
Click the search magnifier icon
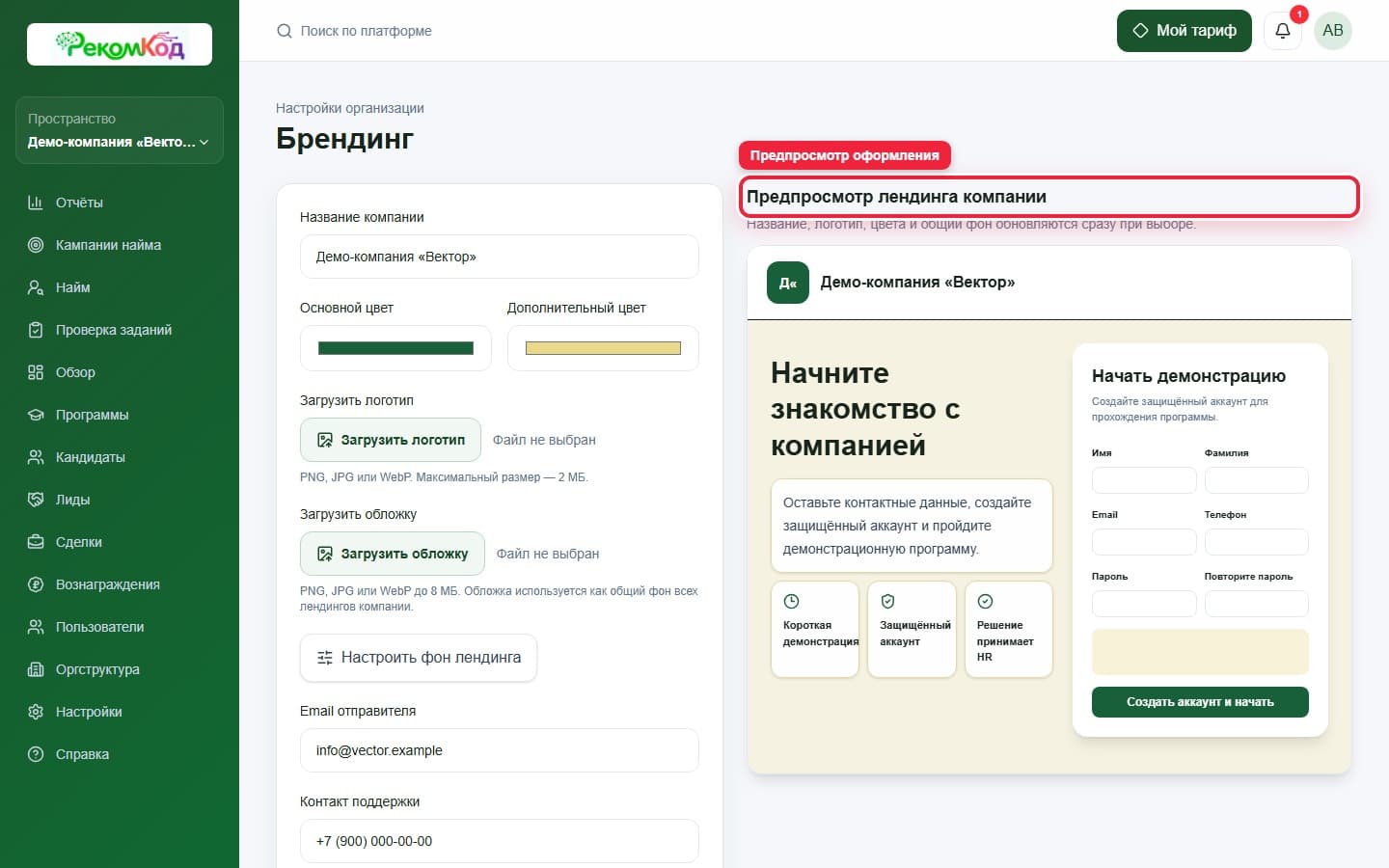(284, 31)
